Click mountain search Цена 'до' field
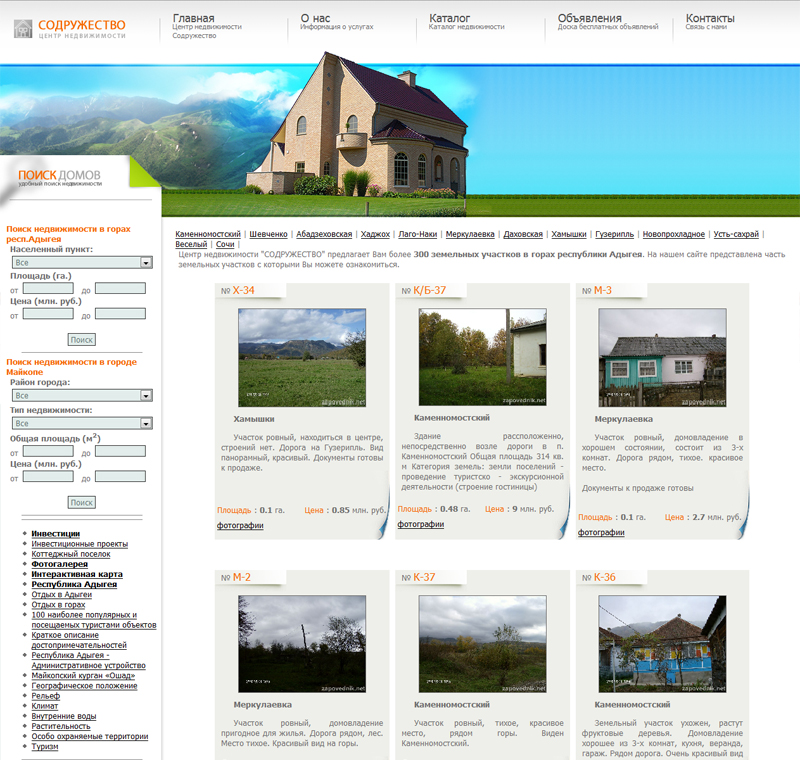This screenshot has width=800, height=760. (120, 313)
